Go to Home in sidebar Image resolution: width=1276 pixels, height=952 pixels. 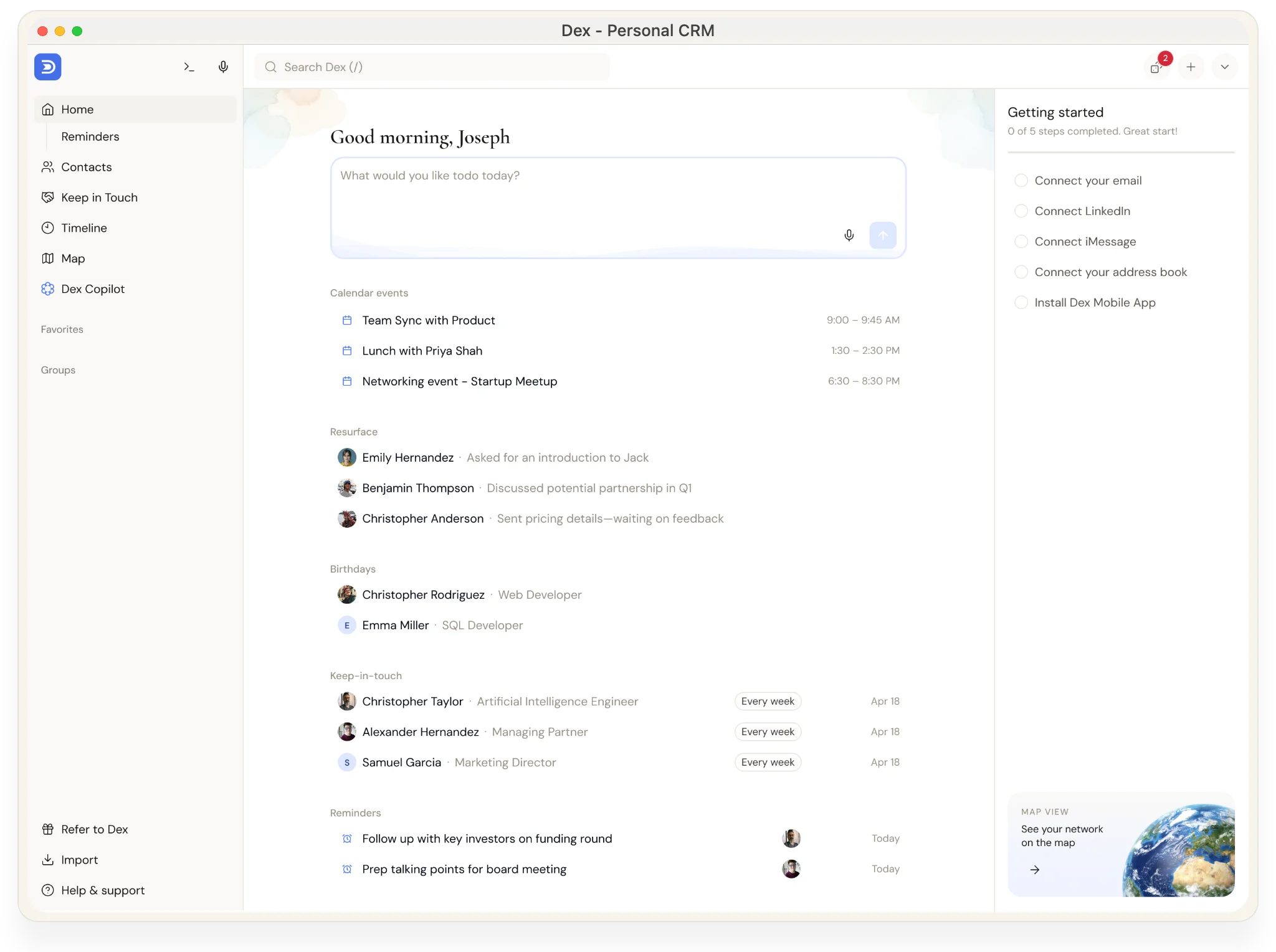(135, 109)
